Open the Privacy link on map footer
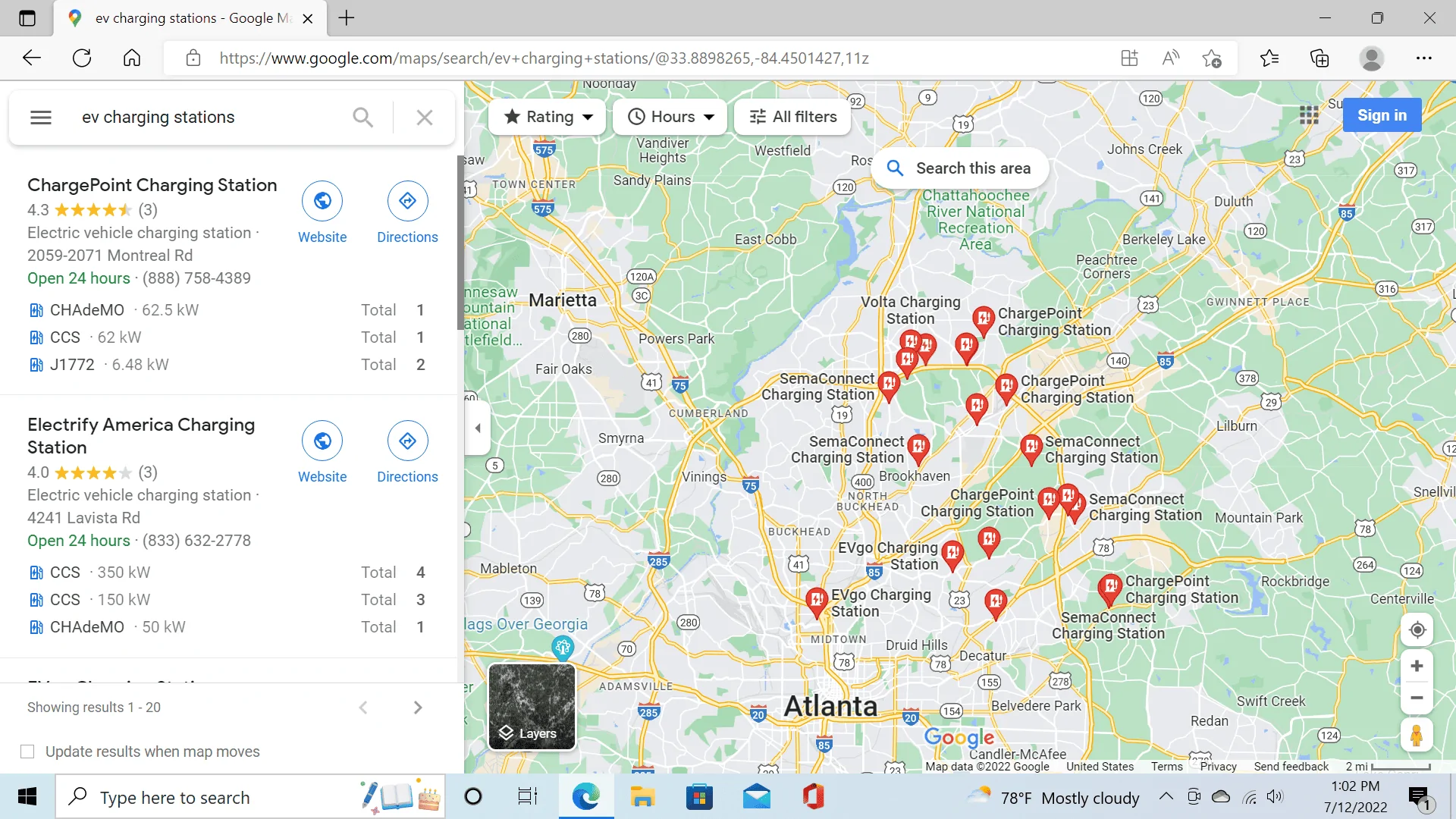 (1218, 767)
